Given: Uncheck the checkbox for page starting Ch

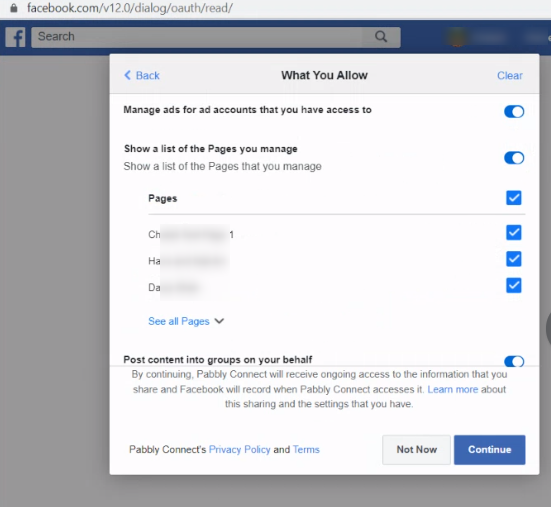Looking at the screenshot, I should pyautogui.click(x=514, y=233).
